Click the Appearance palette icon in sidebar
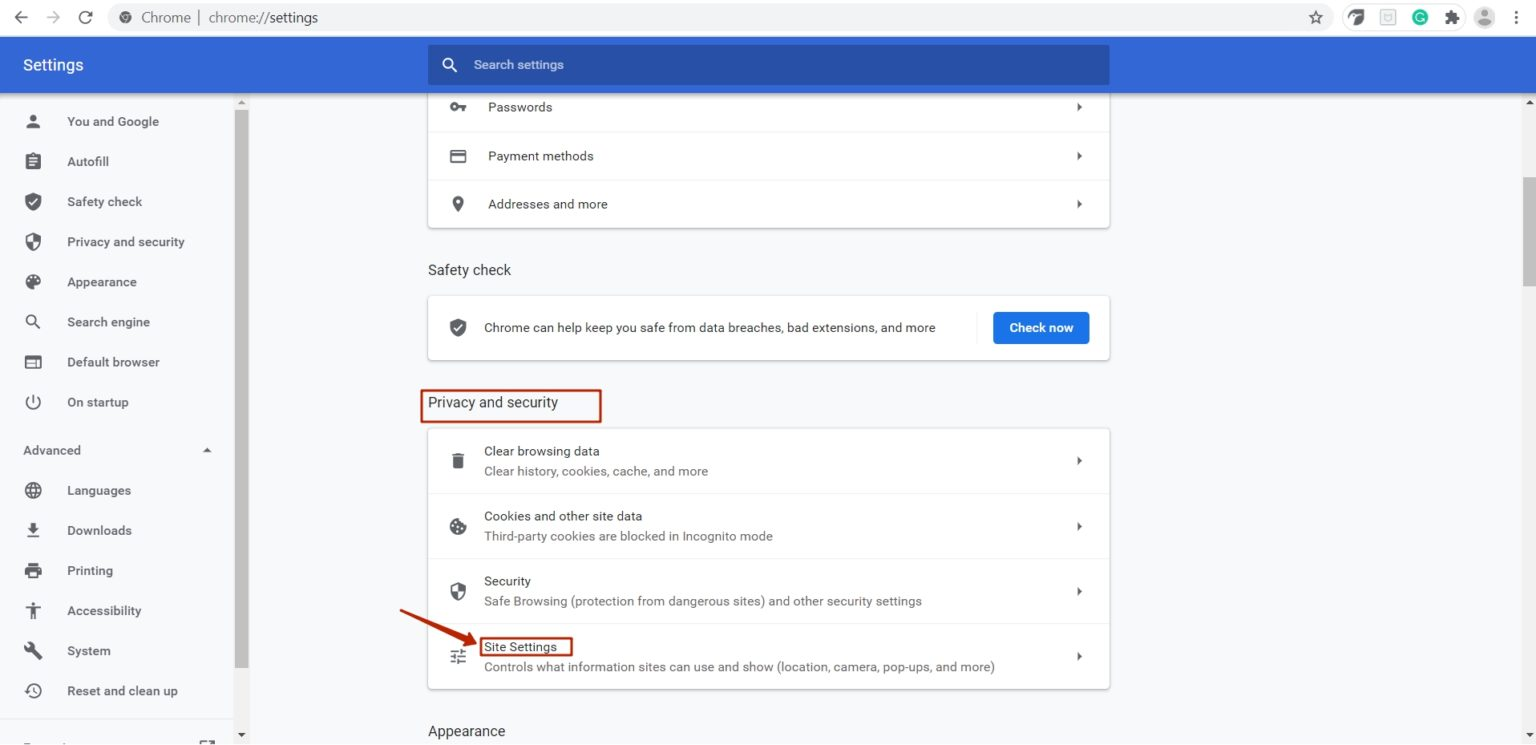 click(33, 282)
